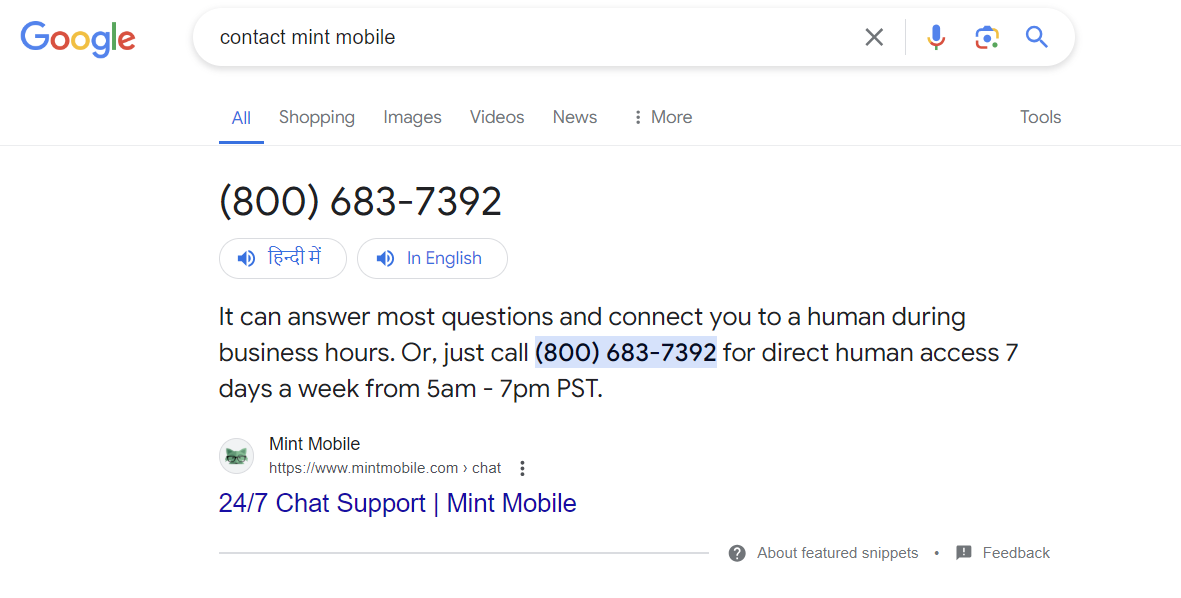The height and width of the screenshot is (598, 1181).
Task: Click the About featured snippets link
Action: pyautogui.click(x=837, y=552)
